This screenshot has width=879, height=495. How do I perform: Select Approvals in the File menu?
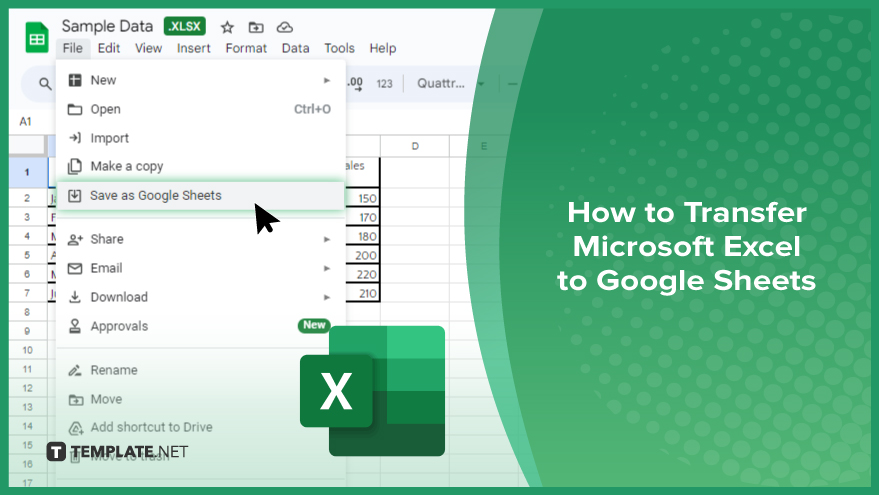pyautogui.click(x=201, y=326)
